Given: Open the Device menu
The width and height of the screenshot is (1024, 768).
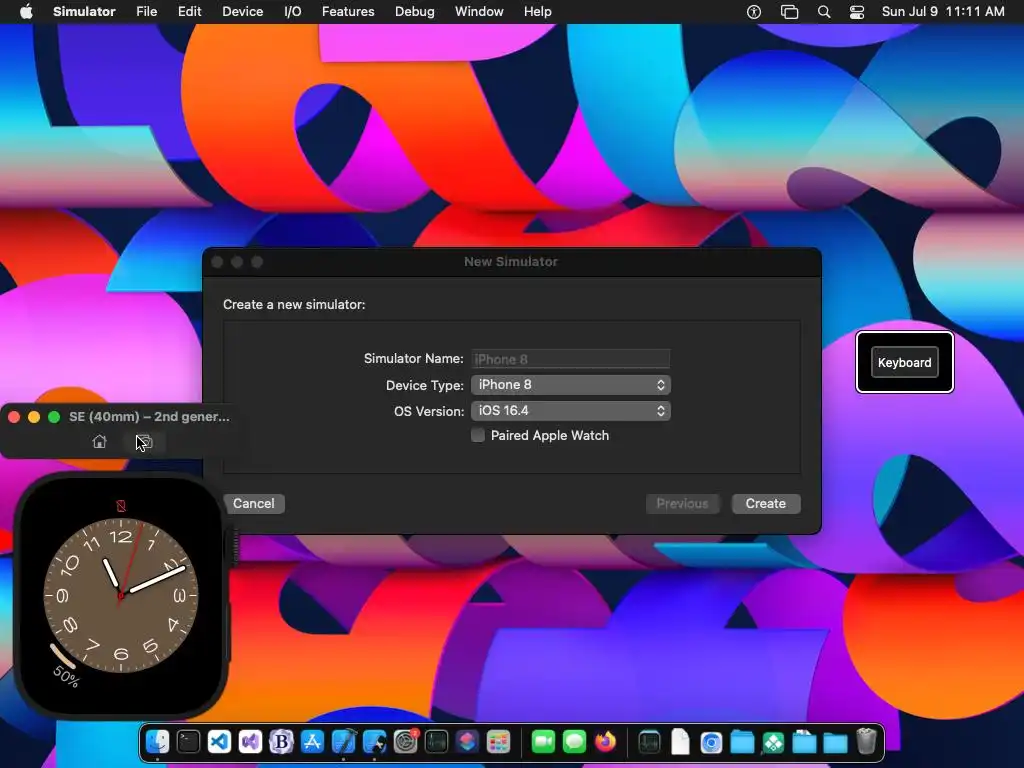Looking at the screenshot, I should (x=242, y=12).
